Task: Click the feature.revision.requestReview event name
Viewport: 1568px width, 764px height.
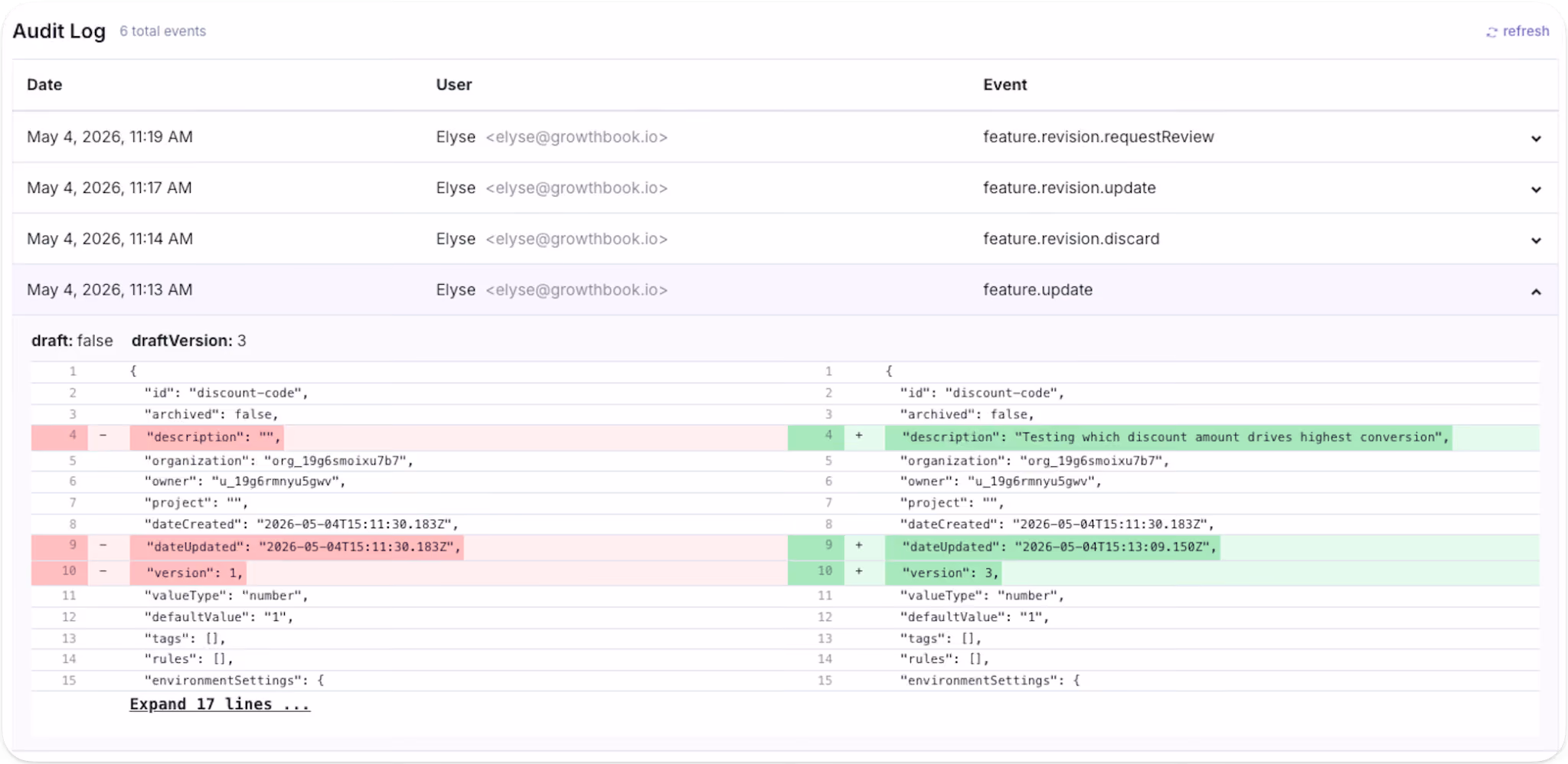Action: [x=1099, y=137]
